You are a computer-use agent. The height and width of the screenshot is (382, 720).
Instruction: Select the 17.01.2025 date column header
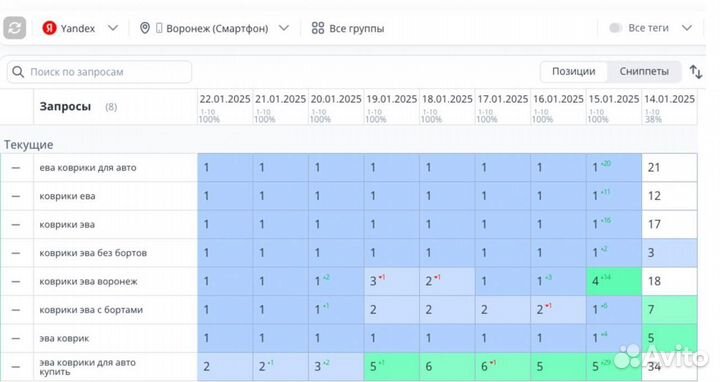[x=503, y=107]
